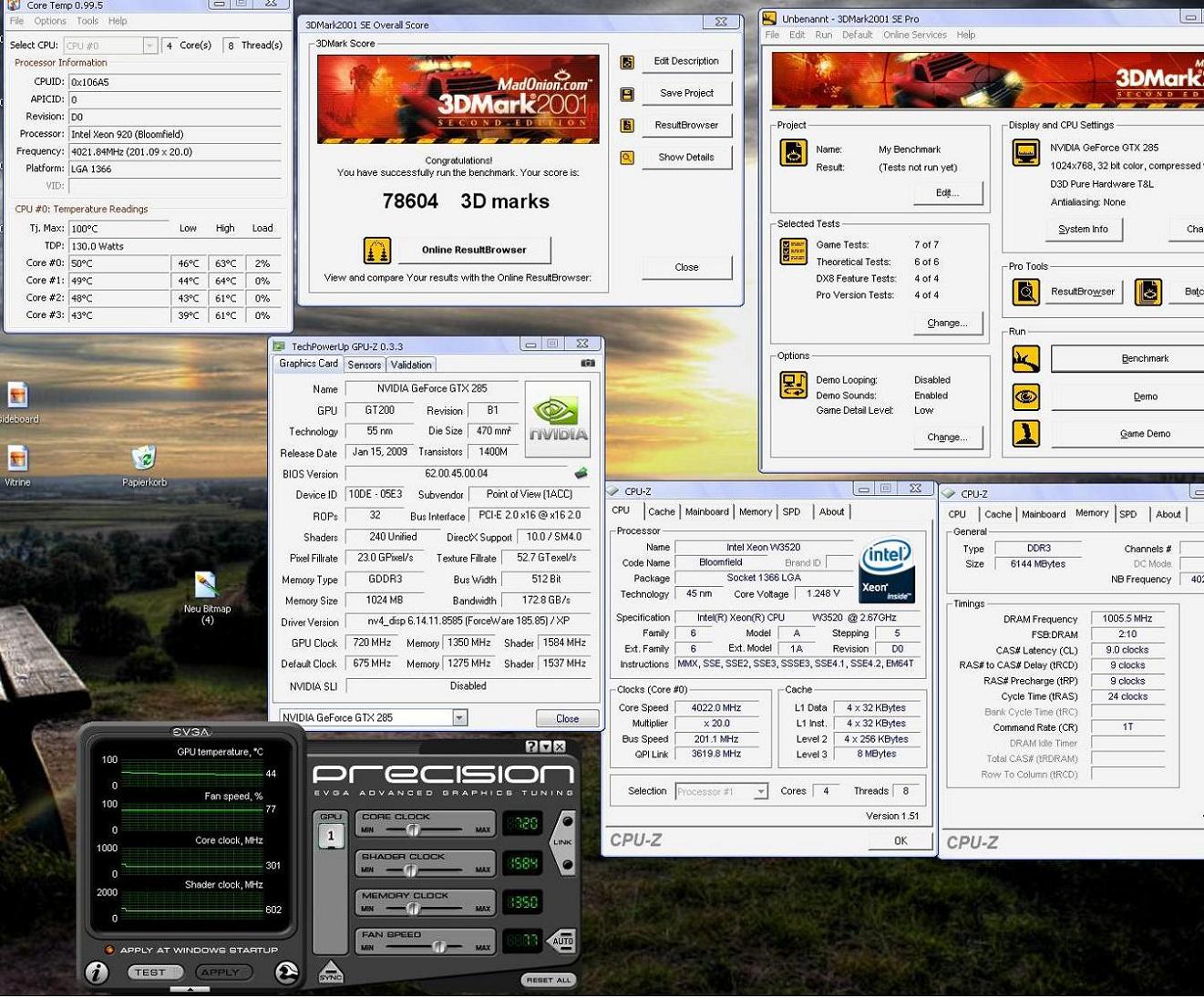The height and width of the screenshot is (998, 1204).
Task: Click Change button under Options section
Action: click(947, 437)
